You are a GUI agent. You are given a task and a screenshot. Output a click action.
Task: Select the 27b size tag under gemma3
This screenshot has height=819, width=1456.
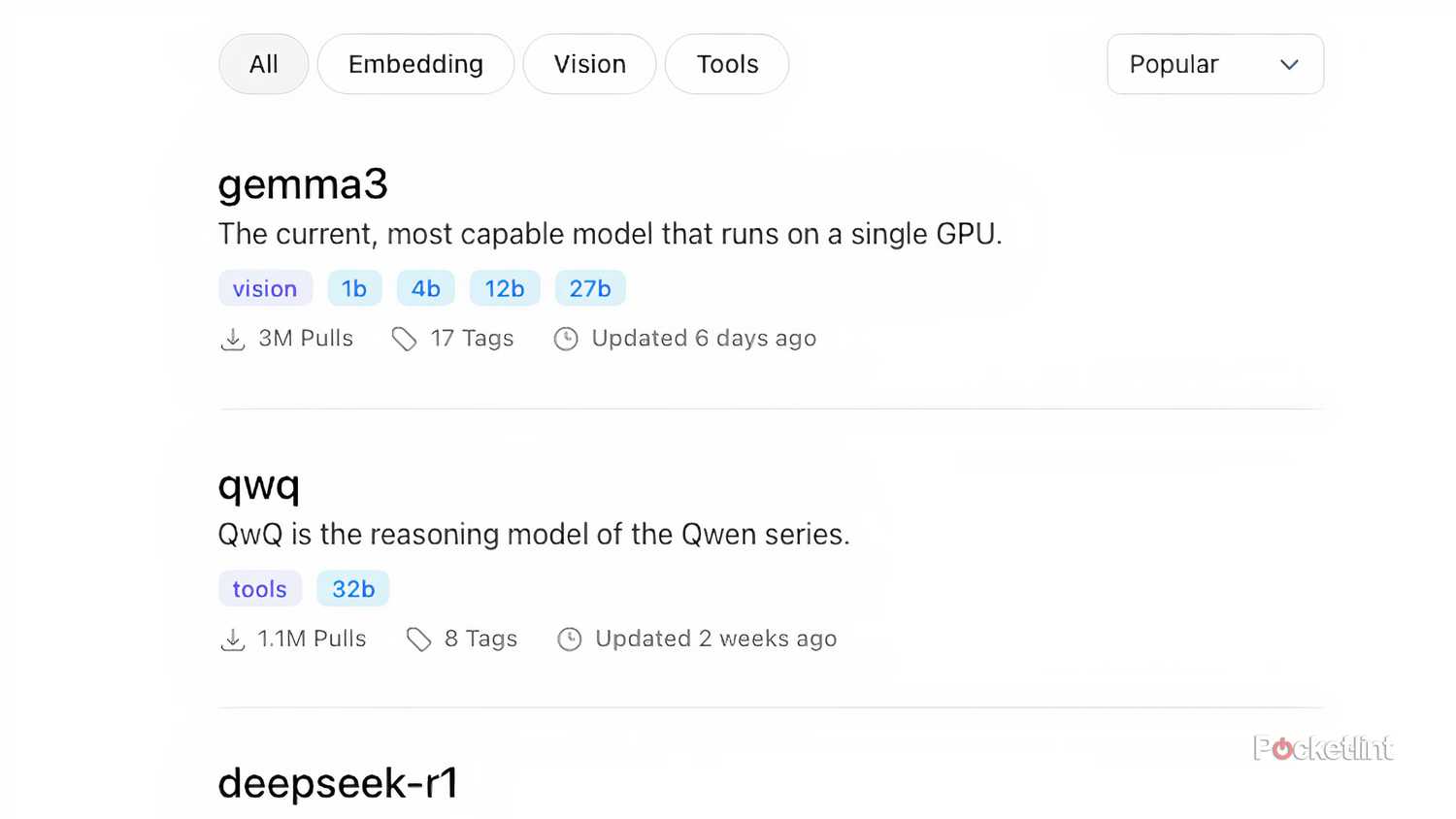[589, 288]
